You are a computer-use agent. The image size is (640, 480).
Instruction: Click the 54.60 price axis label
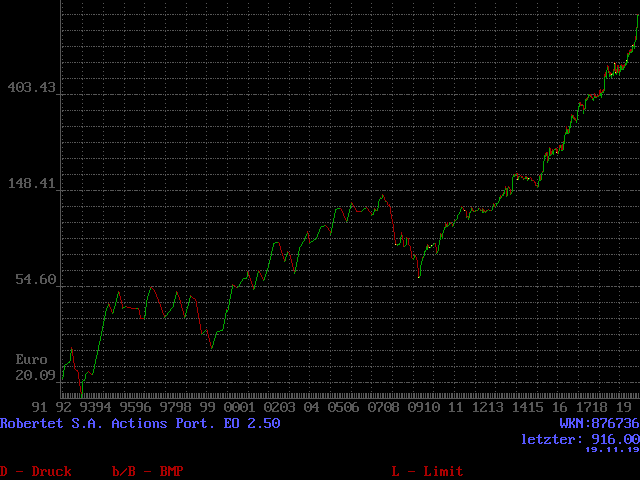click(35, 280)
